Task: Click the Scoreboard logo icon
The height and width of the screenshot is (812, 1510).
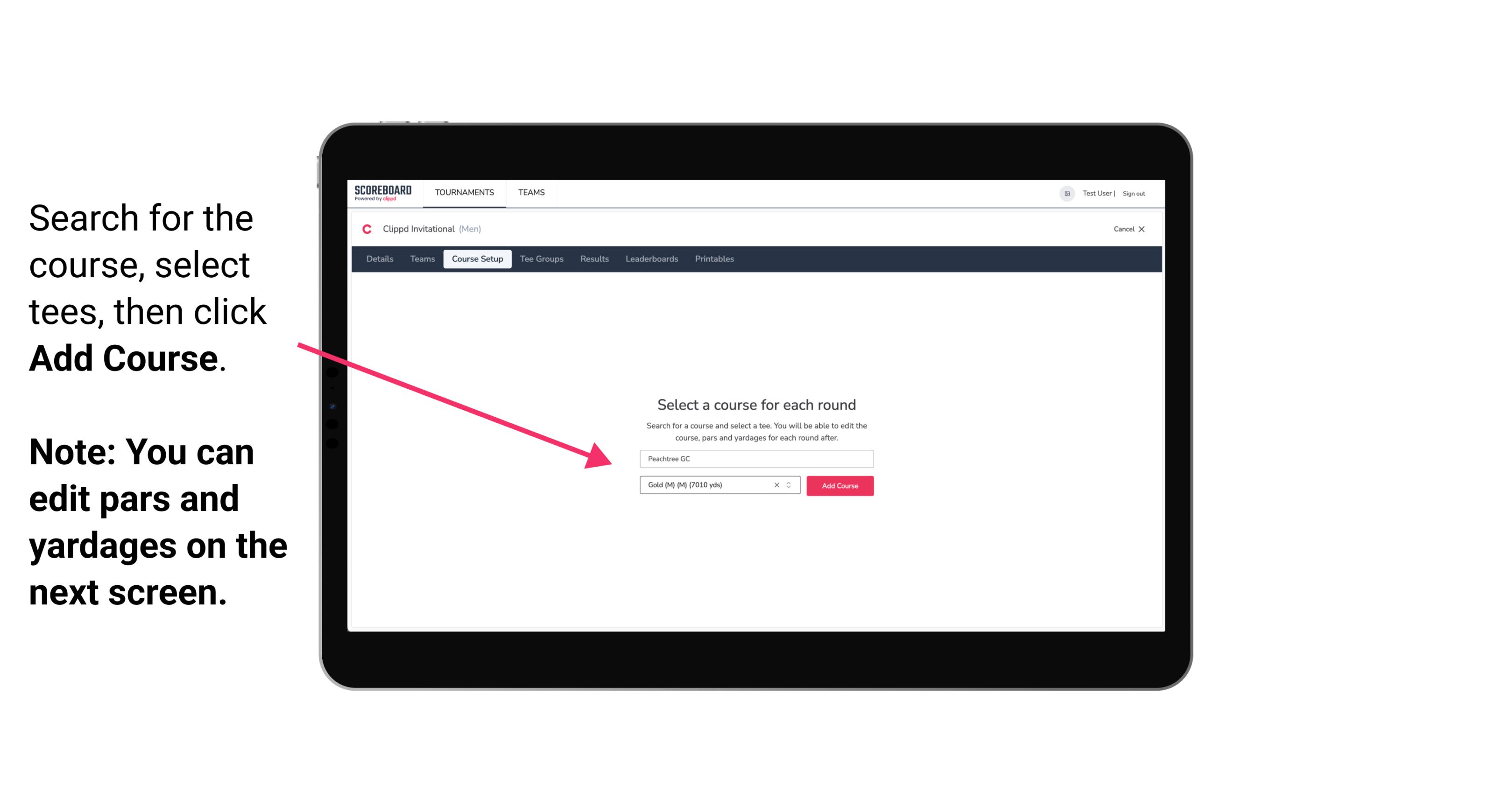Action: point(383,193)
